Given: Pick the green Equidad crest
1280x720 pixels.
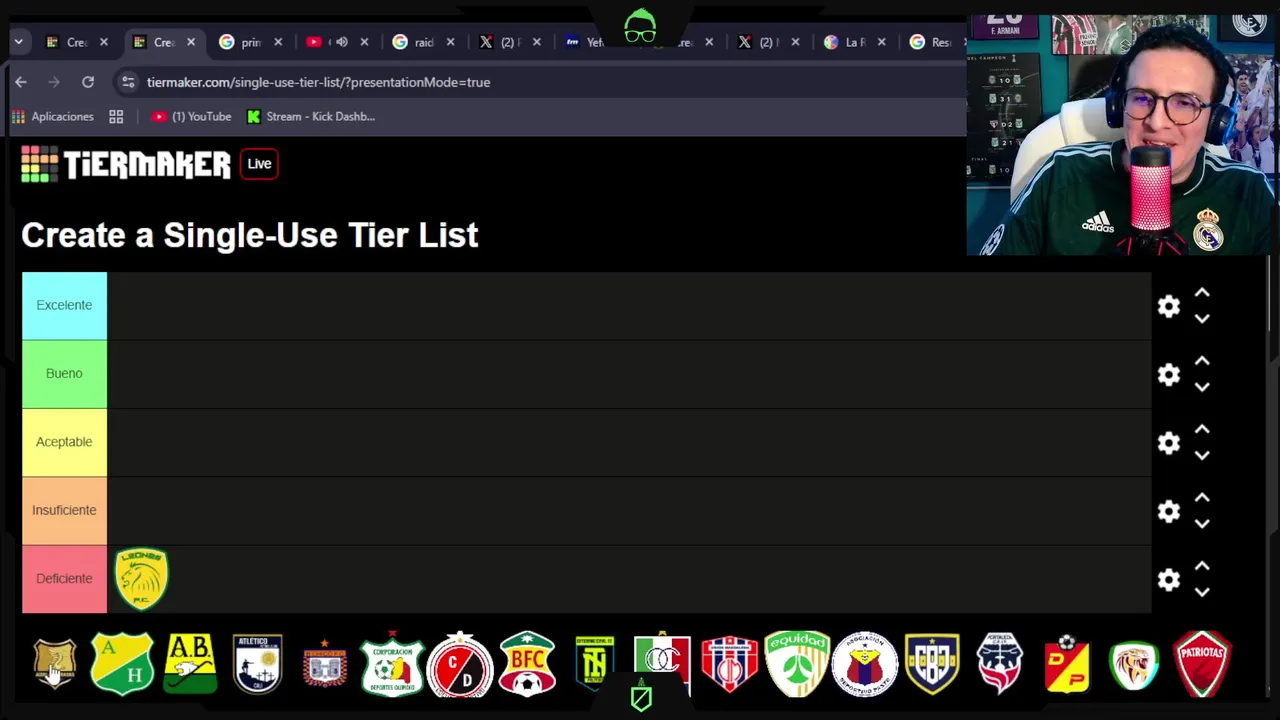Looking at the screenshot, I should (797, 663).
